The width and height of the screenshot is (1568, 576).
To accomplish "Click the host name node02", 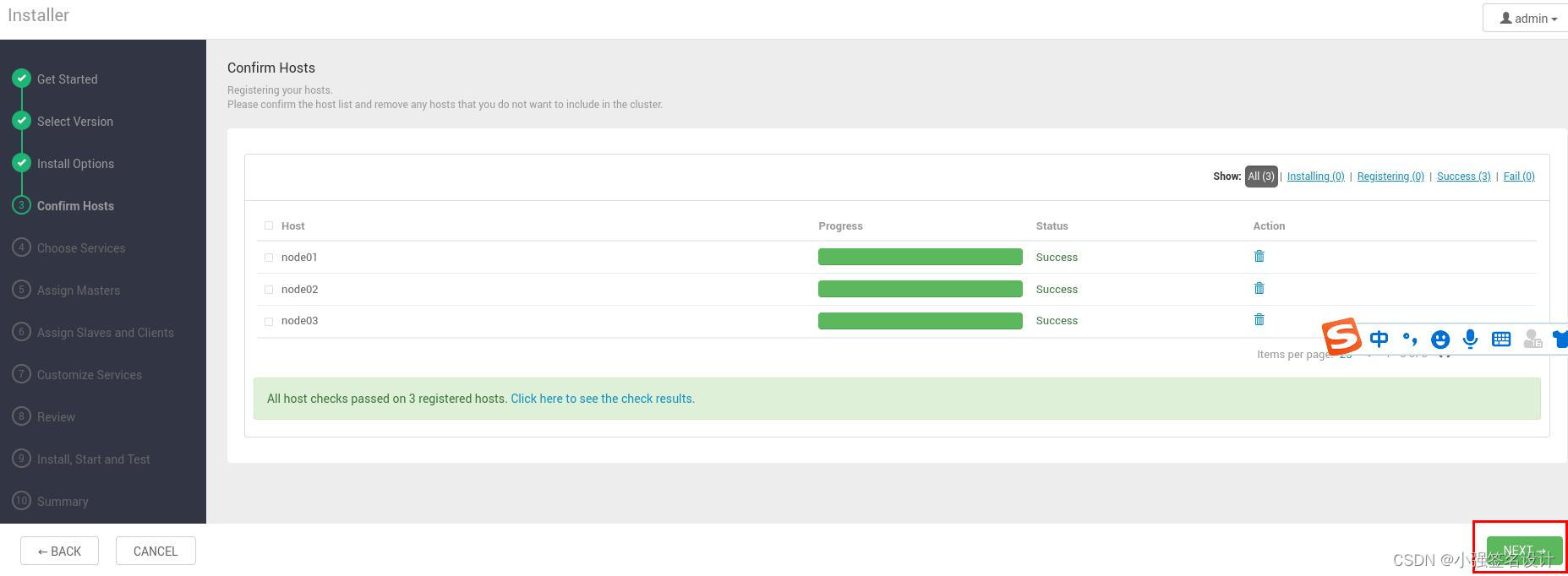I will click(x=299, y=289).
